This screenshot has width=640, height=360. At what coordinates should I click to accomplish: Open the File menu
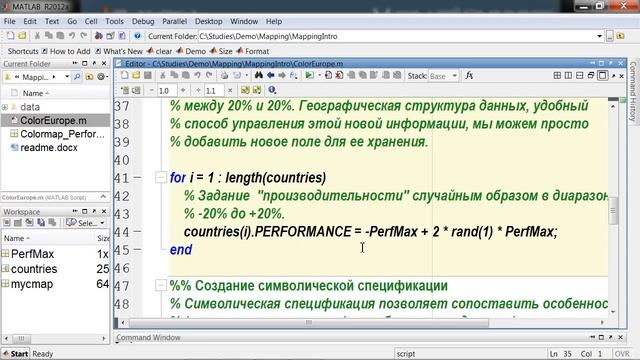click(x=9, y=21)
